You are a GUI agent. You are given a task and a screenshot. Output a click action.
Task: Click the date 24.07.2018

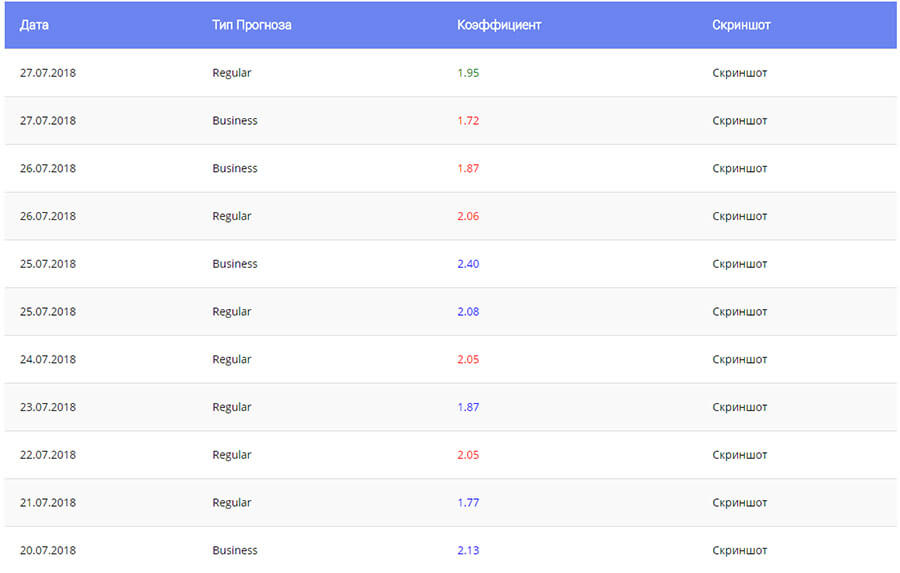[48, 359]
